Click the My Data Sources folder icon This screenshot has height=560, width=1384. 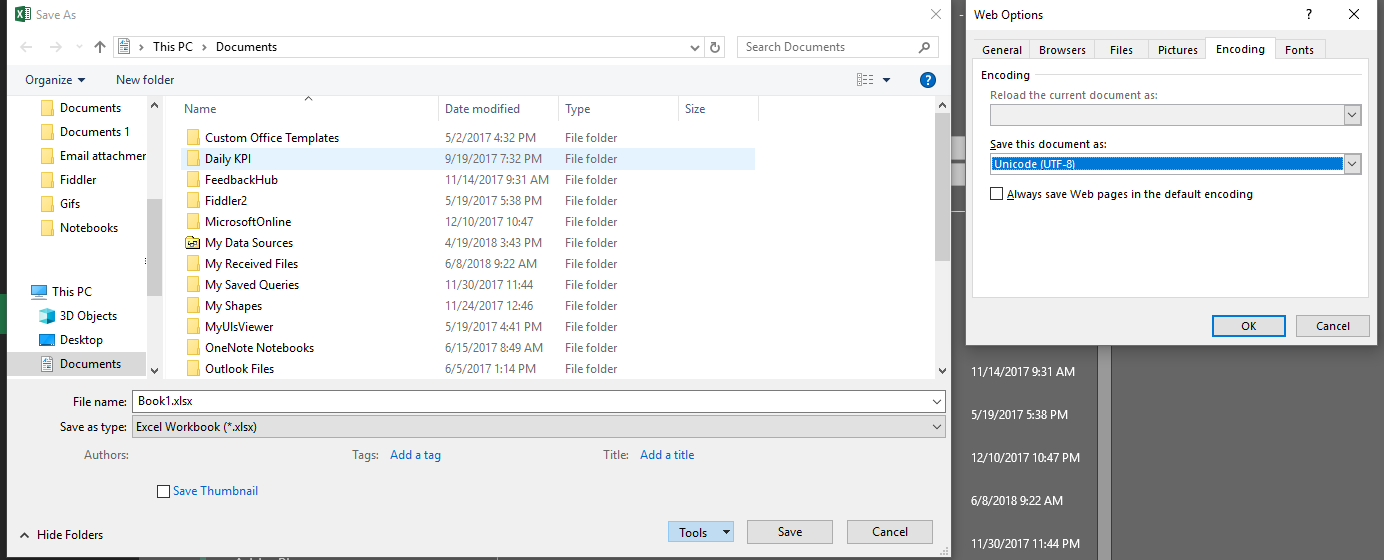pos(193,243)
